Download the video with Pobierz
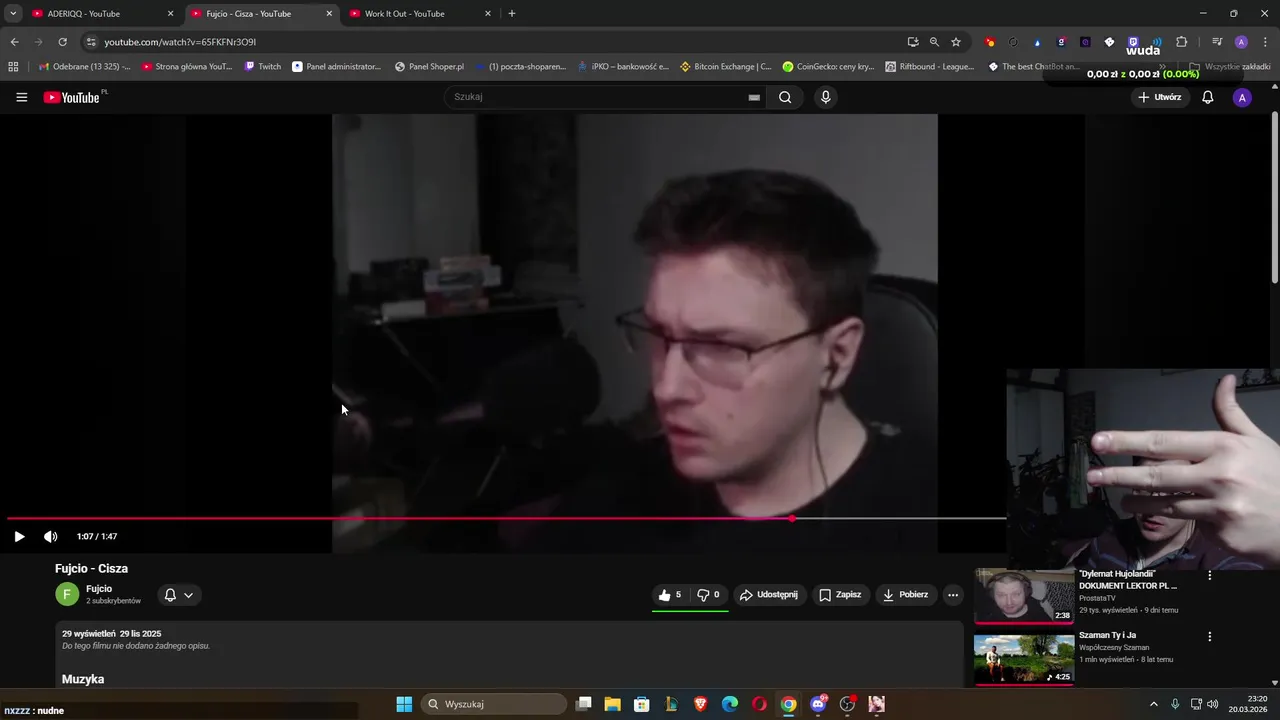 [x=906, y=595]
